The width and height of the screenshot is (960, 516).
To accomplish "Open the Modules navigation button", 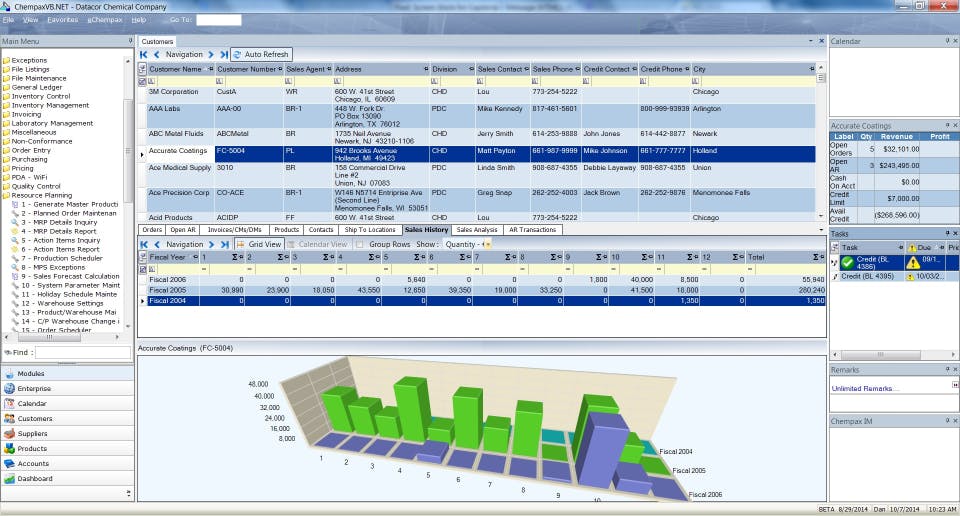I will [x=67, y=373].
